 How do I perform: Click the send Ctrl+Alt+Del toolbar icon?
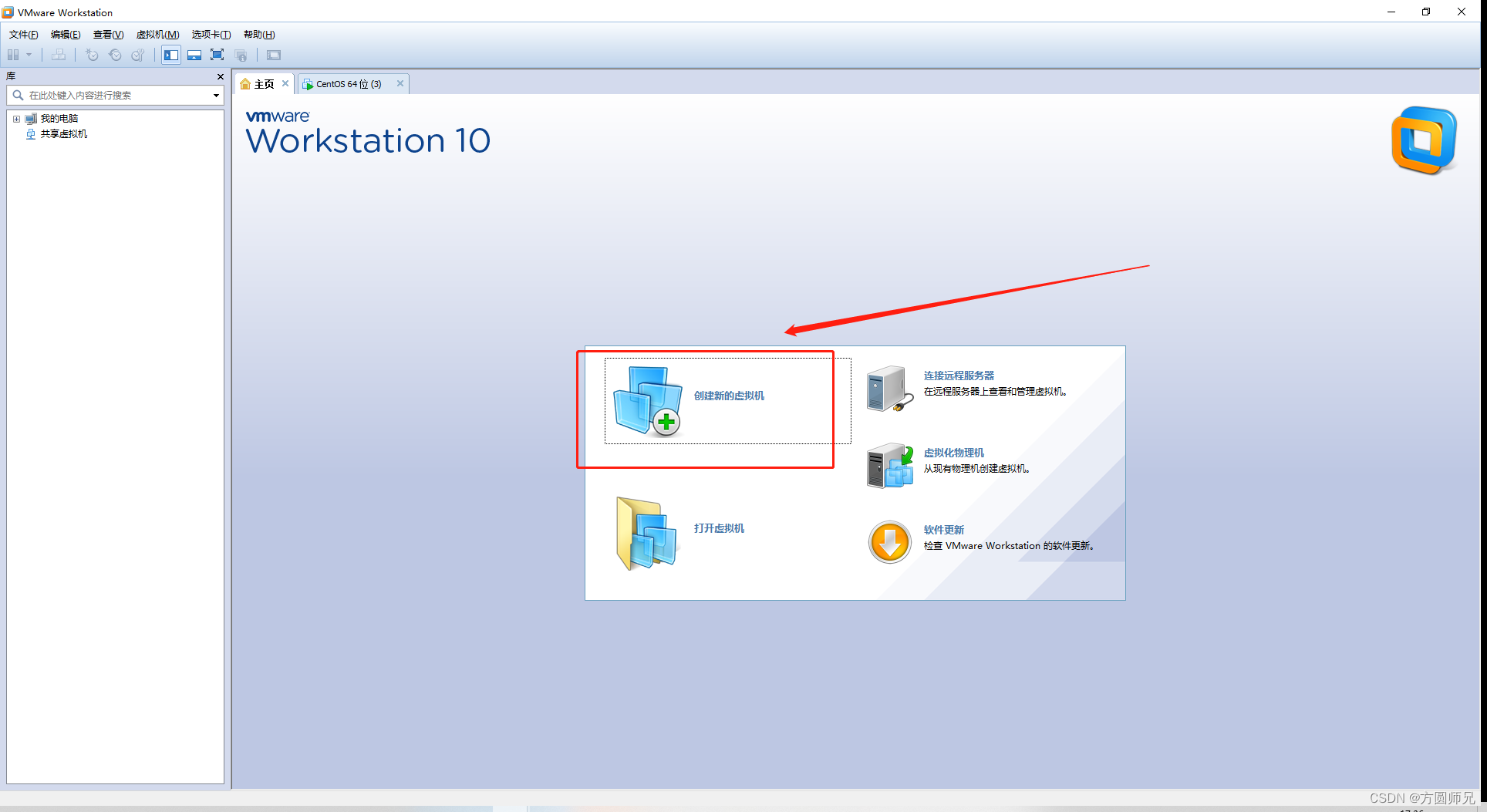(x=59, y=55)
